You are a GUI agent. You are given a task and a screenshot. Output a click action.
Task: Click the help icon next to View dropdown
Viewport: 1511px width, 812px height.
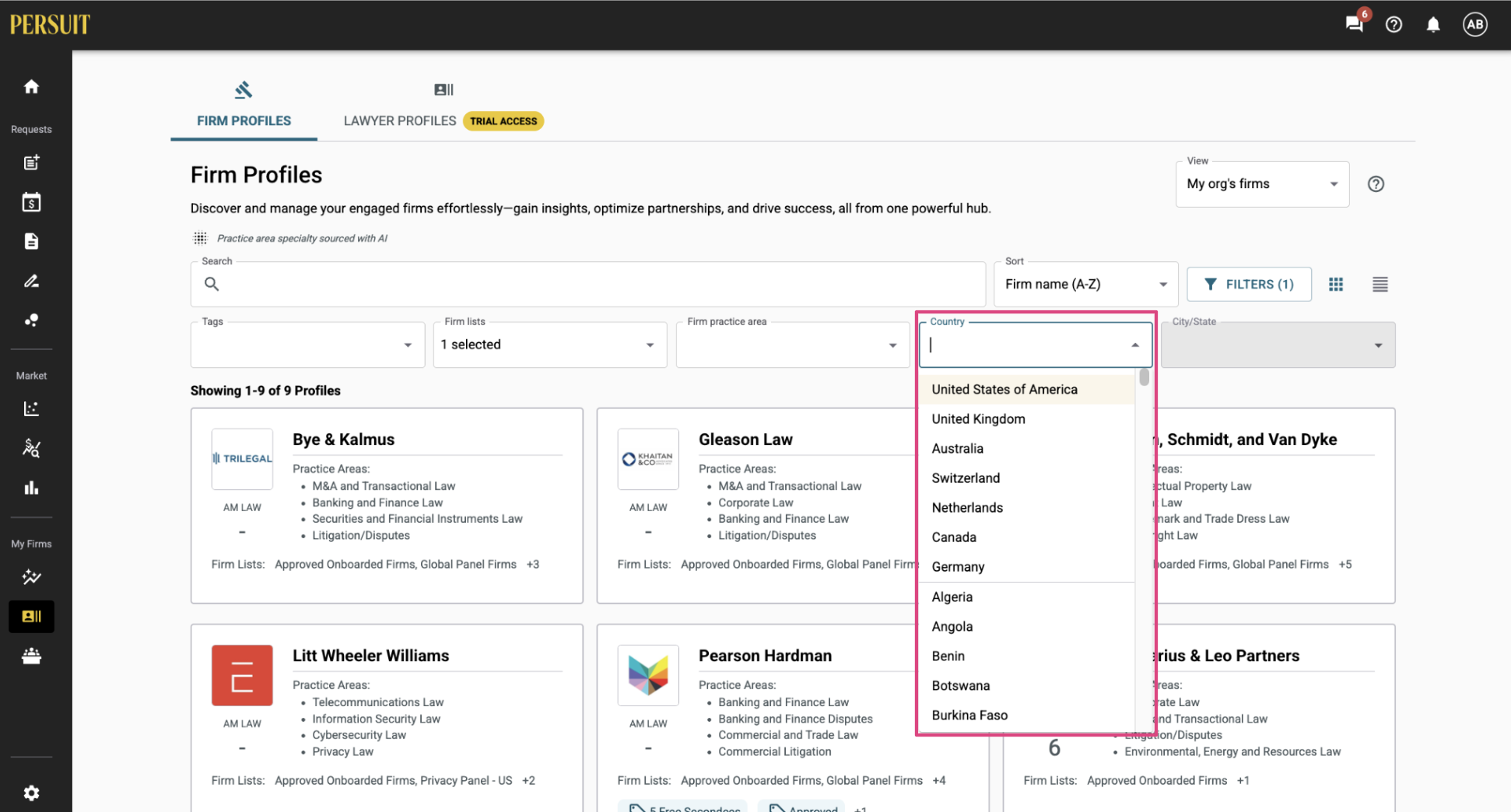click(x=1376, y=184)
